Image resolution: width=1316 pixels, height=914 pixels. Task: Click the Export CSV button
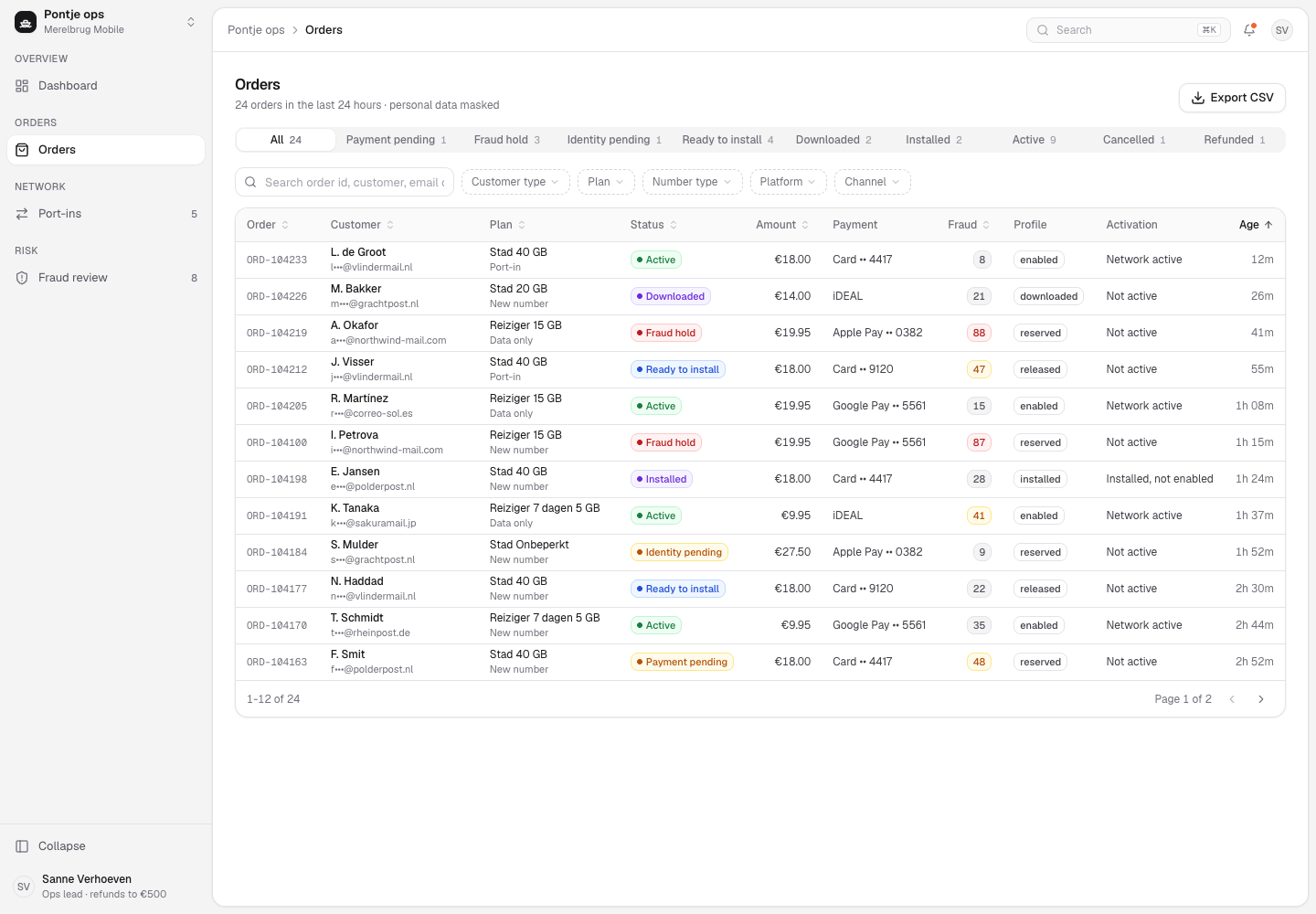pos(1232,98)
